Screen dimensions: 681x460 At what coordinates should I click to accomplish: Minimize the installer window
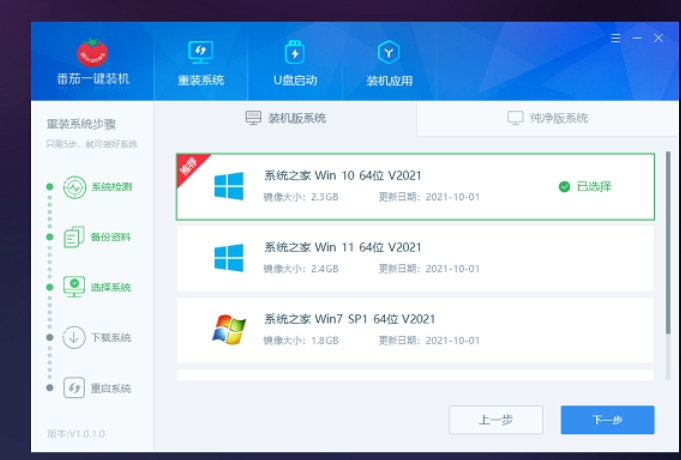click(637, 38)
